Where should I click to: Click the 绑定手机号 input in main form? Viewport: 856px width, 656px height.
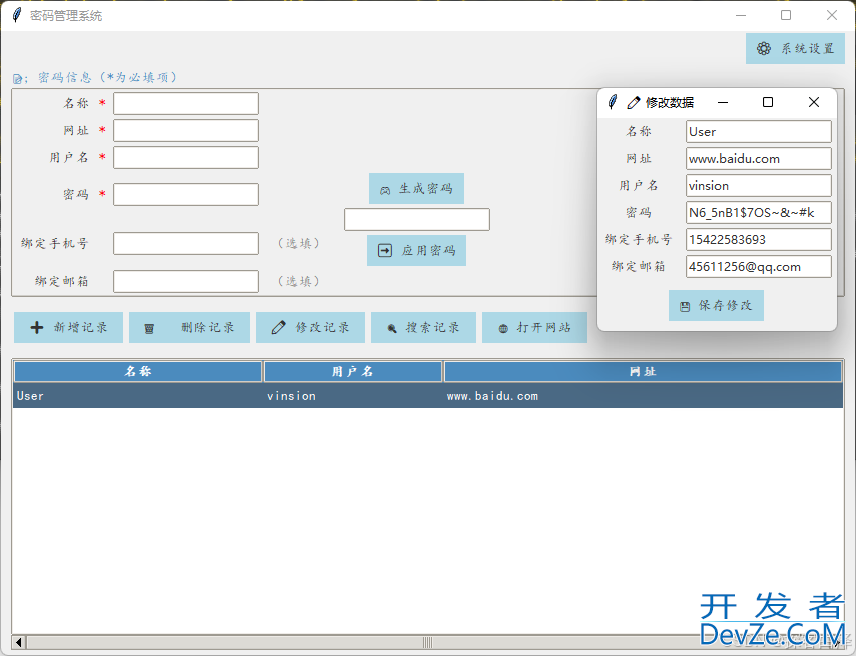186,243
